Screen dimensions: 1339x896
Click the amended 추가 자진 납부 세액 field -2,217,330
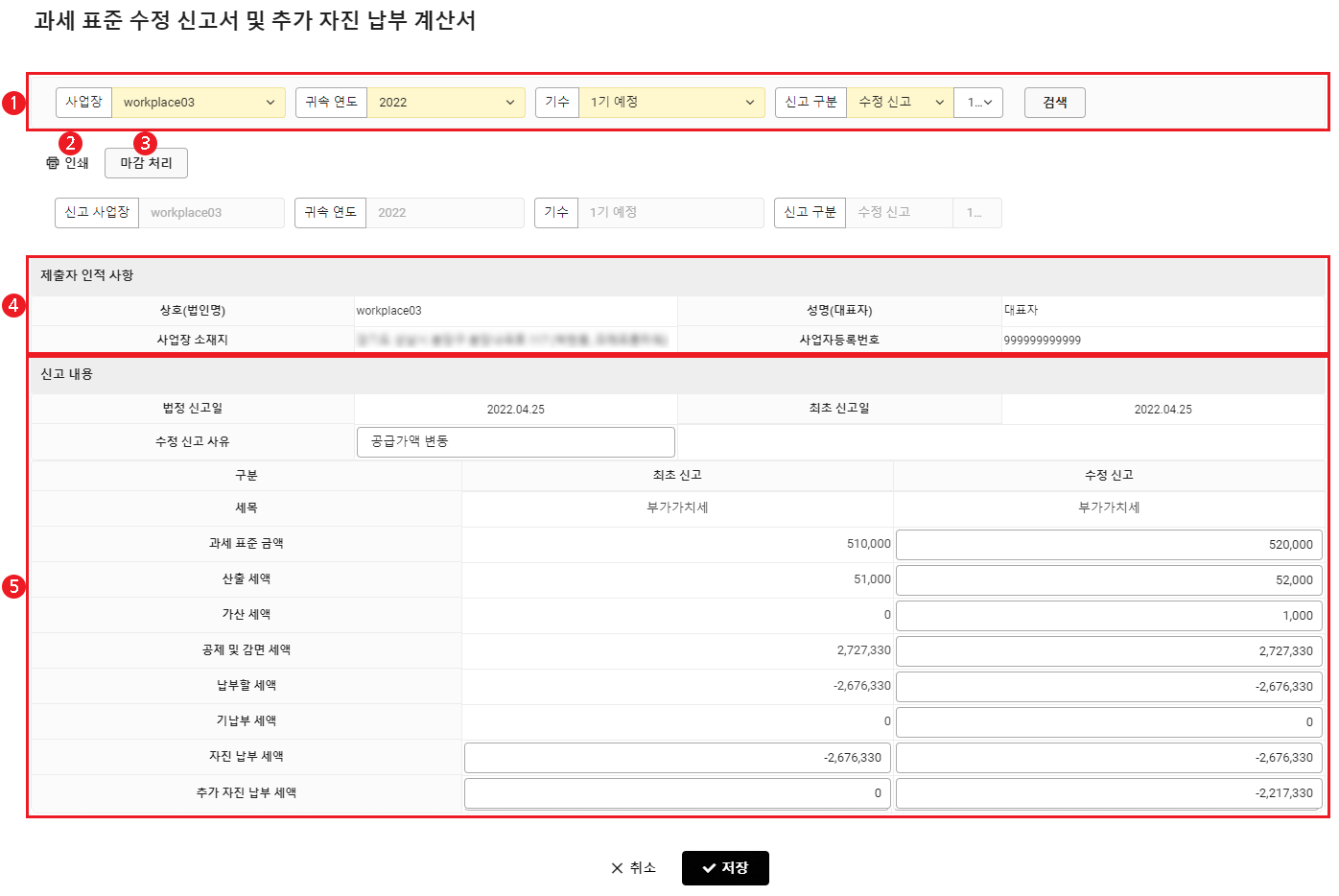1109,793
